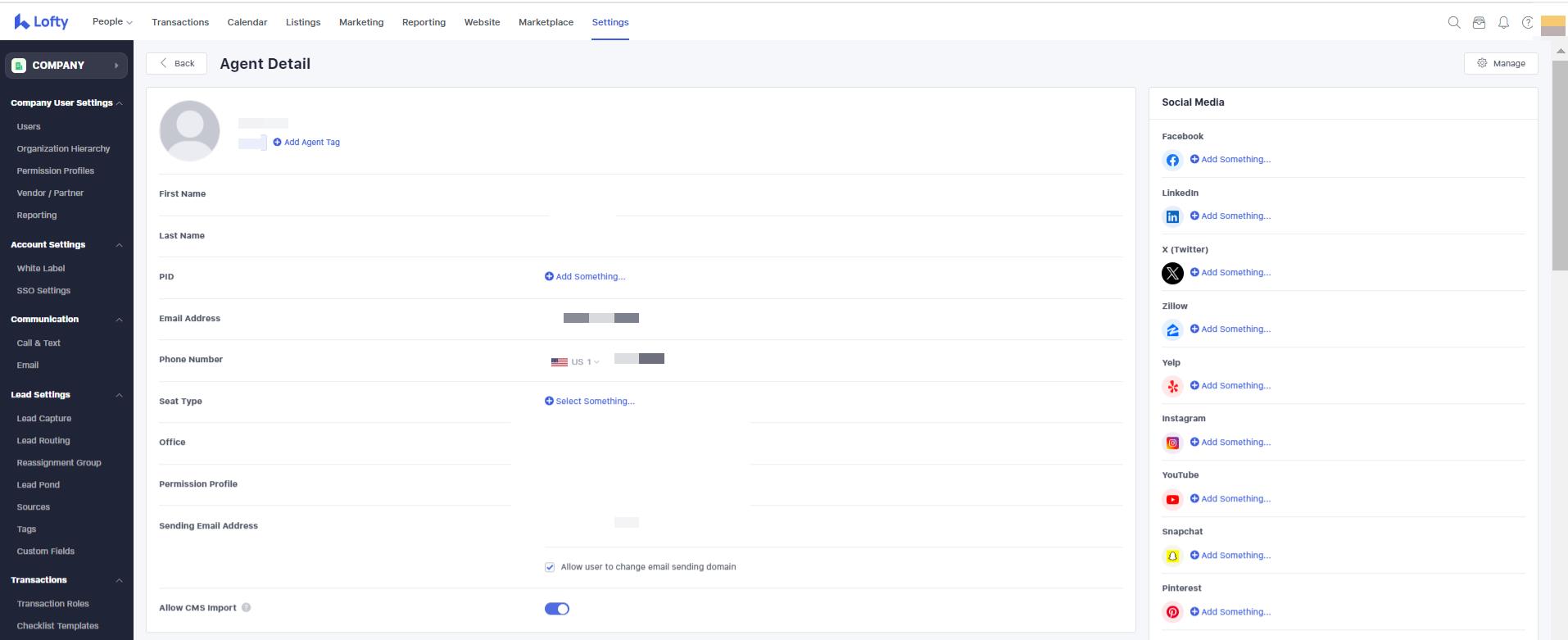Open Custom Fields in sidebar
The width and height of the screenshot is (1568, 640).
[x=46, y=551]
